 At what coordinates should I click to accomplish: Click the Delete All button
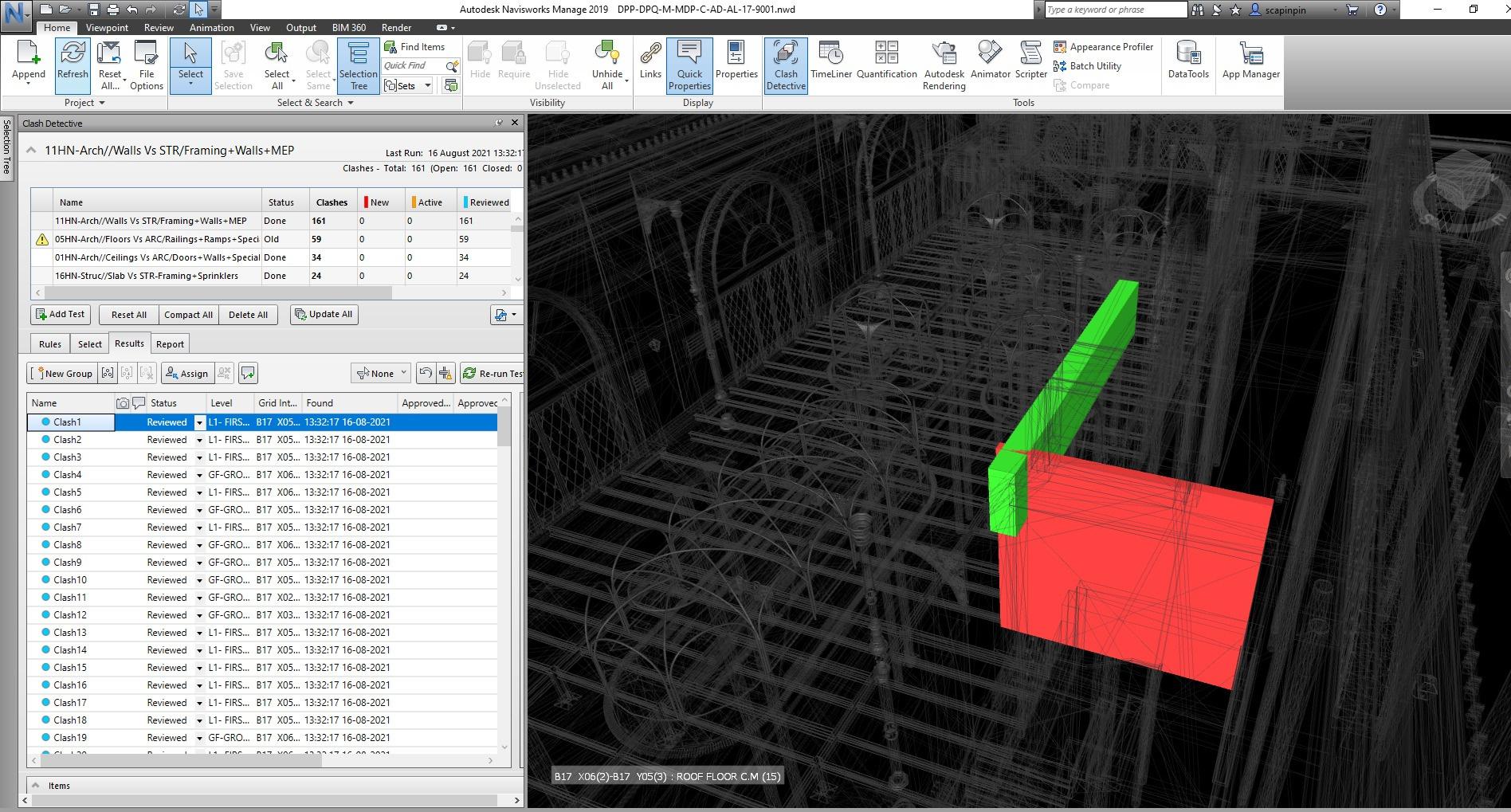248,315
